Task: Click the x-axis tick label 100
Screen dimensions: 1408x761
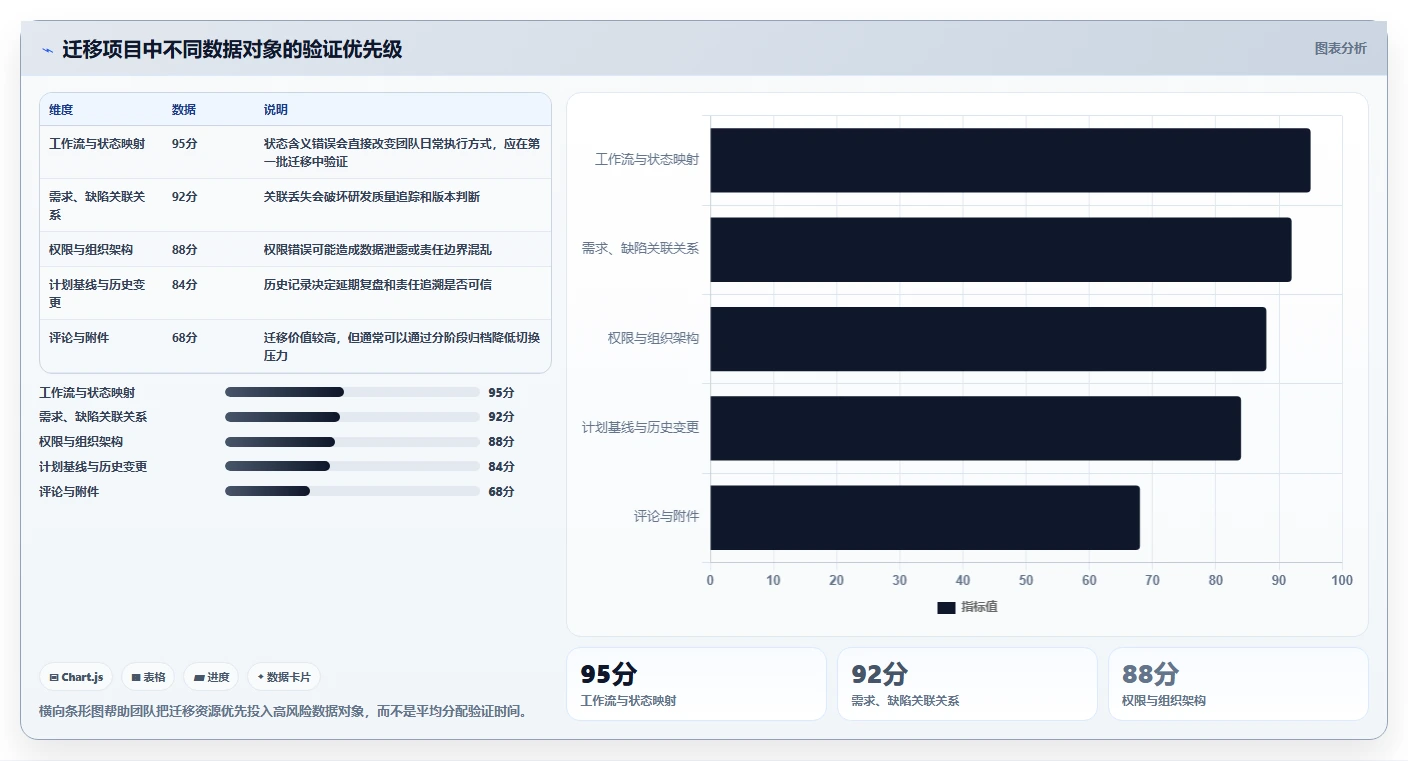Action: click(1342, 581)
